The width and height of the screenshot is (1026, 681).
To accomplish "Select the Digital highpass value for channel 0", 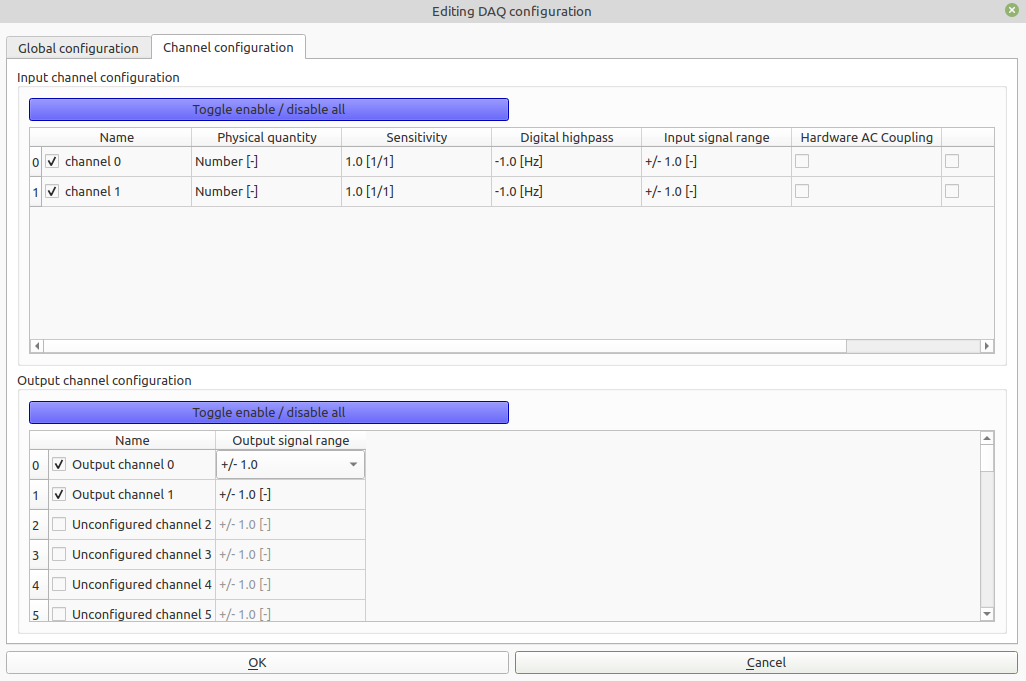I will [x=567, y=162].
